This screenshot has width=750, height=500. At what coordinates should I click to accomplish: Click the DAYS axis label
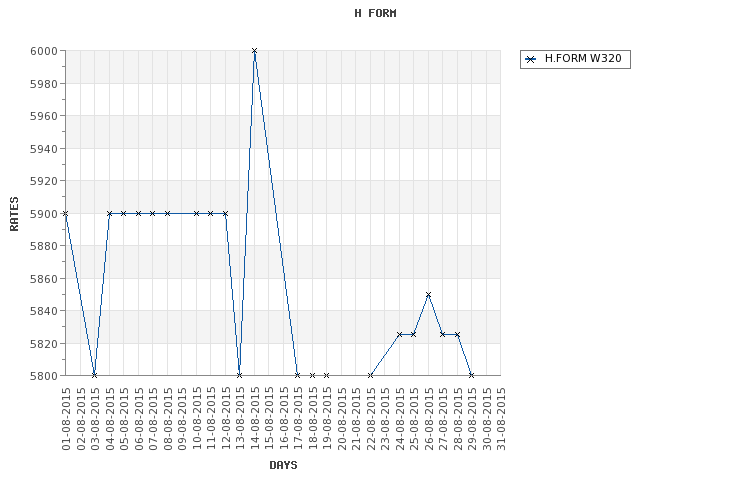click(x=283, y=465)
